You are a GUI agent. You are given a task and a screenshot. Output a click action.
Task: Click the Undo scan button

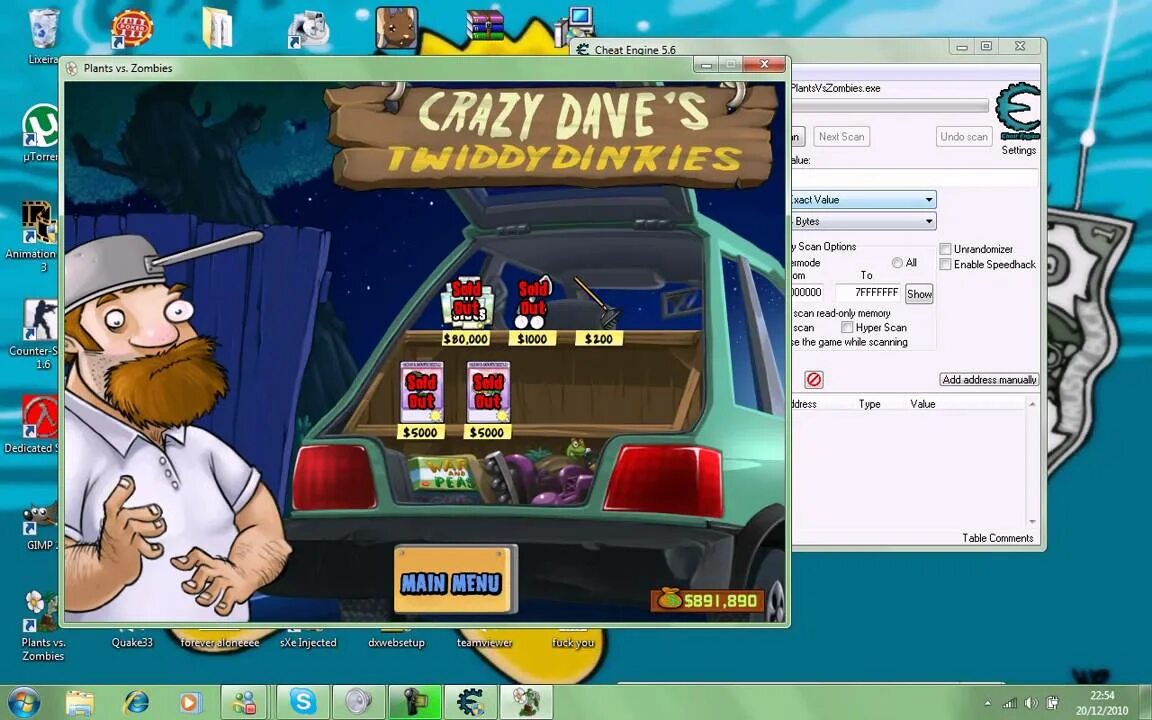coord(964,137)
